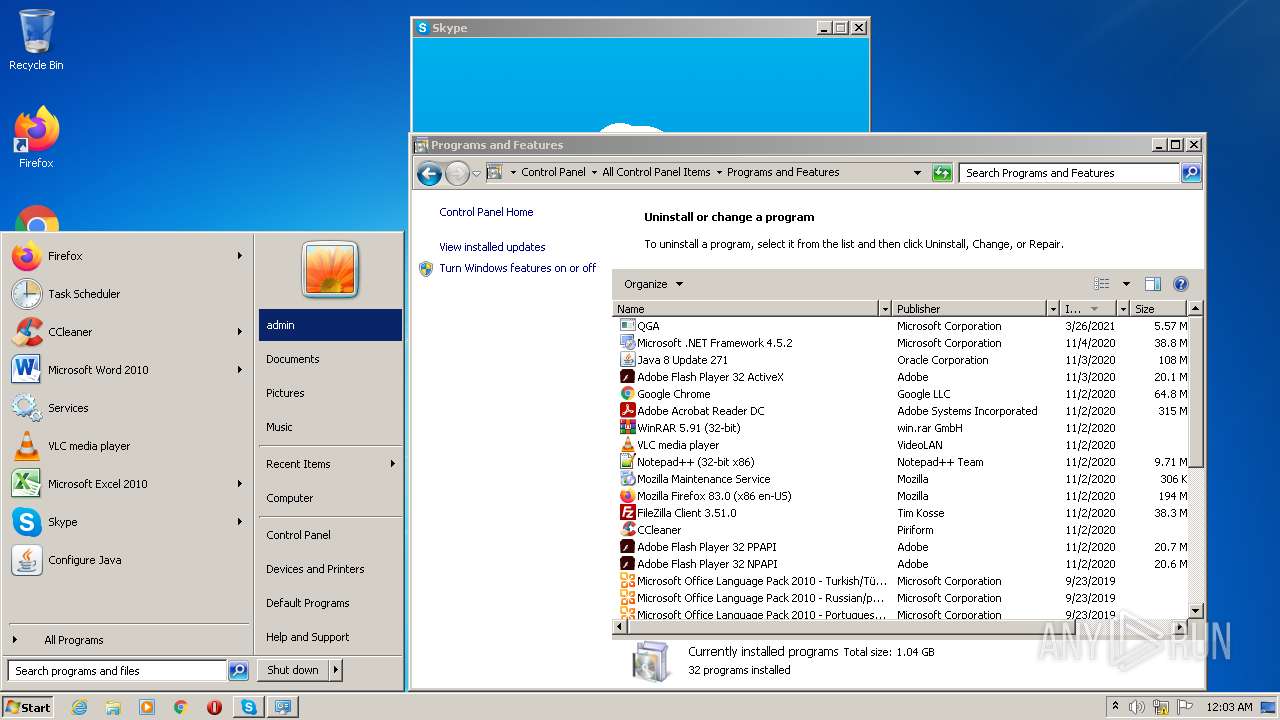Expand the Firefox jump list arrow
This screenshot has width=1280, height=720.
(240, 256)
